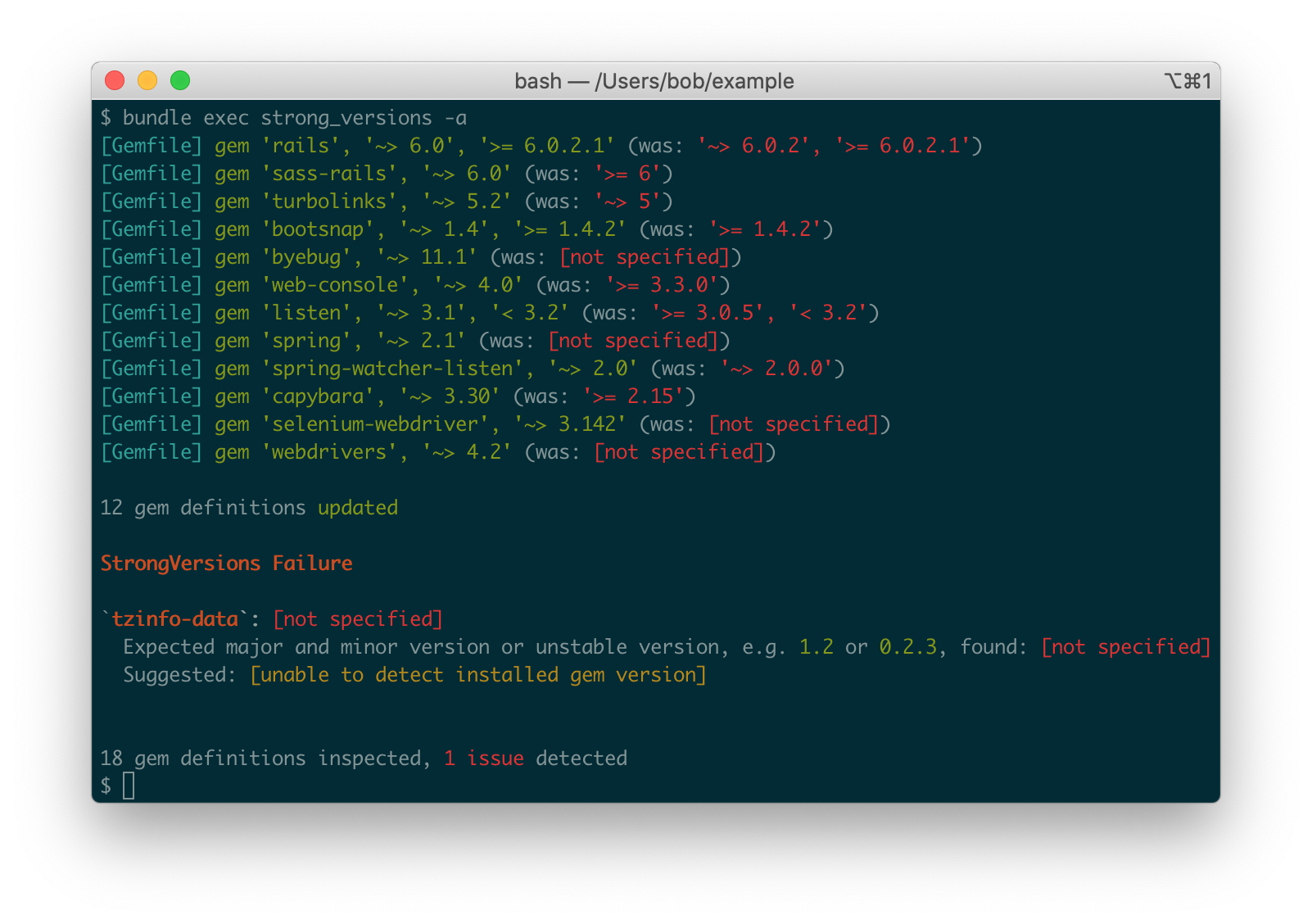
Task: Click '[not specified]' on the webdrivers line
Action: click(x=679, y=452)
